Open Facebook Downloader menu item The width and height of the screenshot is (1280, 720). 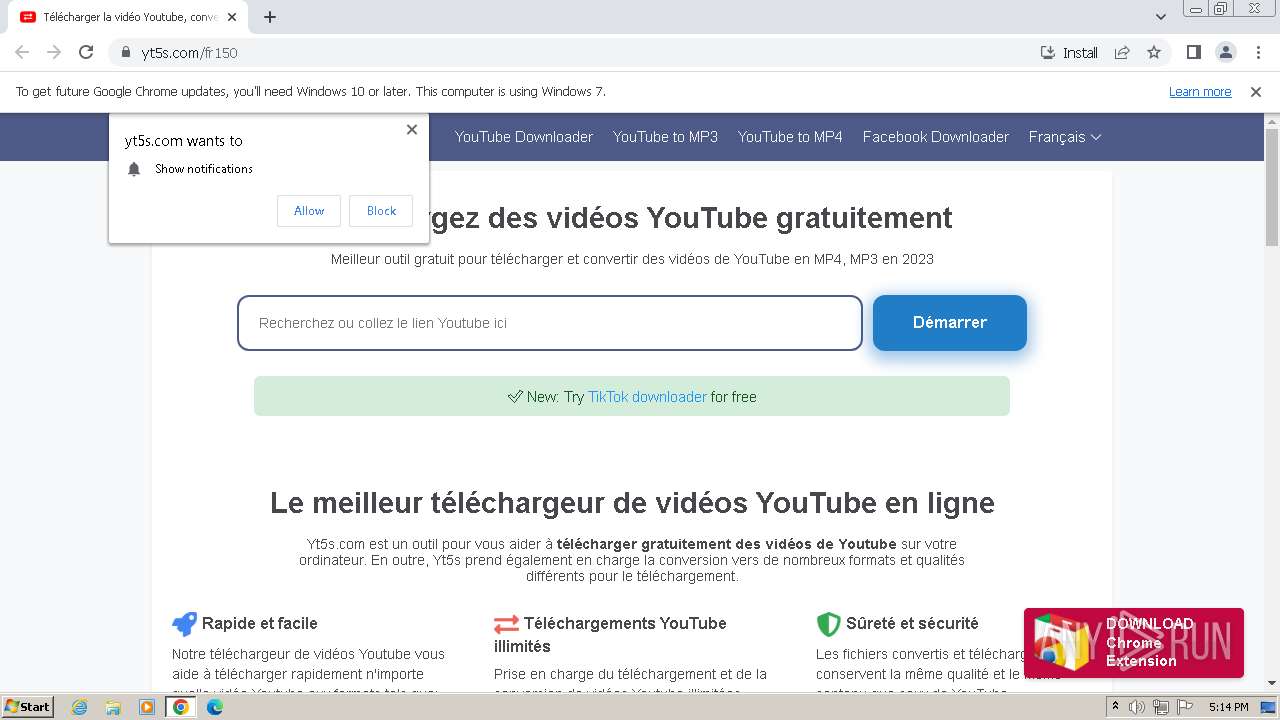tap(936, 137)
